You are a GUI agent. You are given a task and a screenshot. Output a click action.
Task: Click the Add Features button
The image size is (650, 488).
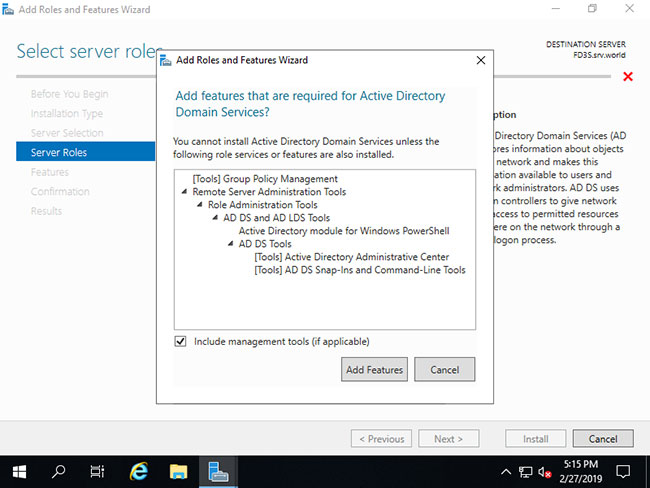[374, 369]
